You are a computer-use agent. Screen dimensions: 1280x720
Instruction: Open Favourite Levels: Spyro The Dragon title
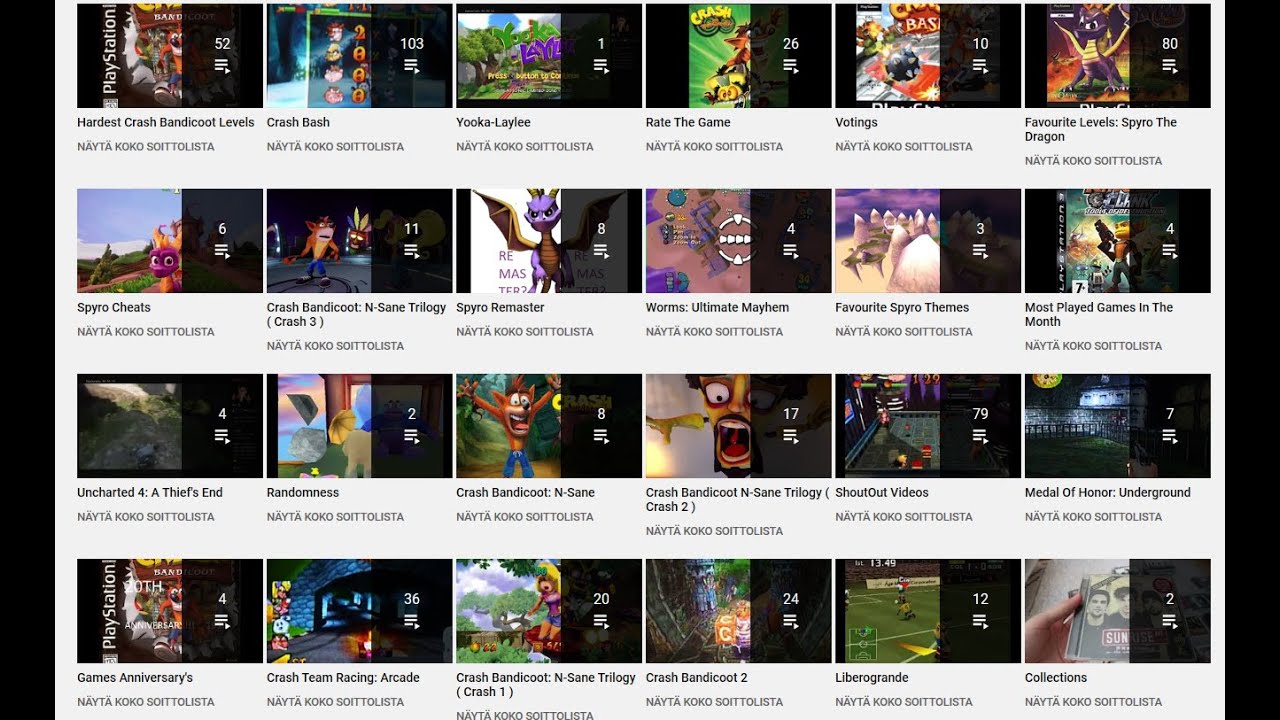coord(1101,129)
